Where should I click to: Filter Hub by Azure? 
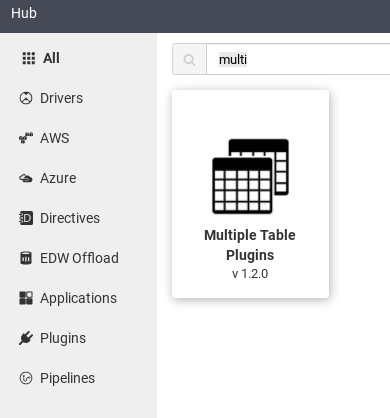[58, 178]
